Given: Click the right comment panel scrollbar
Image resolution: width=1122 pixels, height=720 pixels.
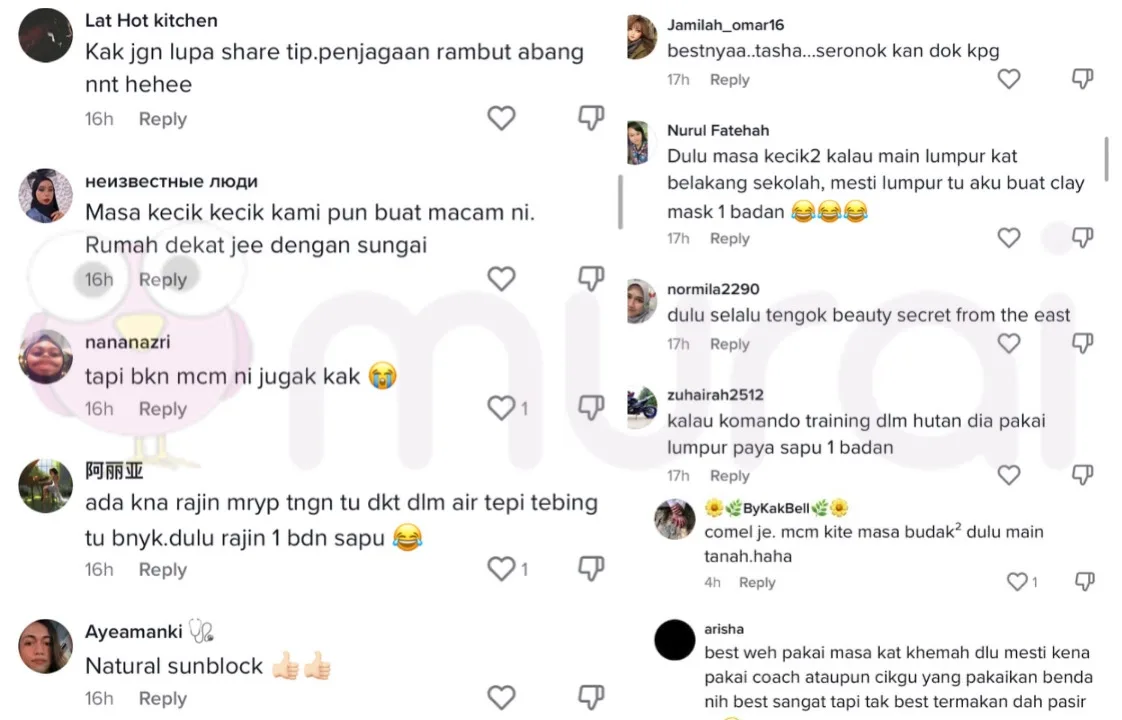Looking at the screenshot, I should [1107, 159].
